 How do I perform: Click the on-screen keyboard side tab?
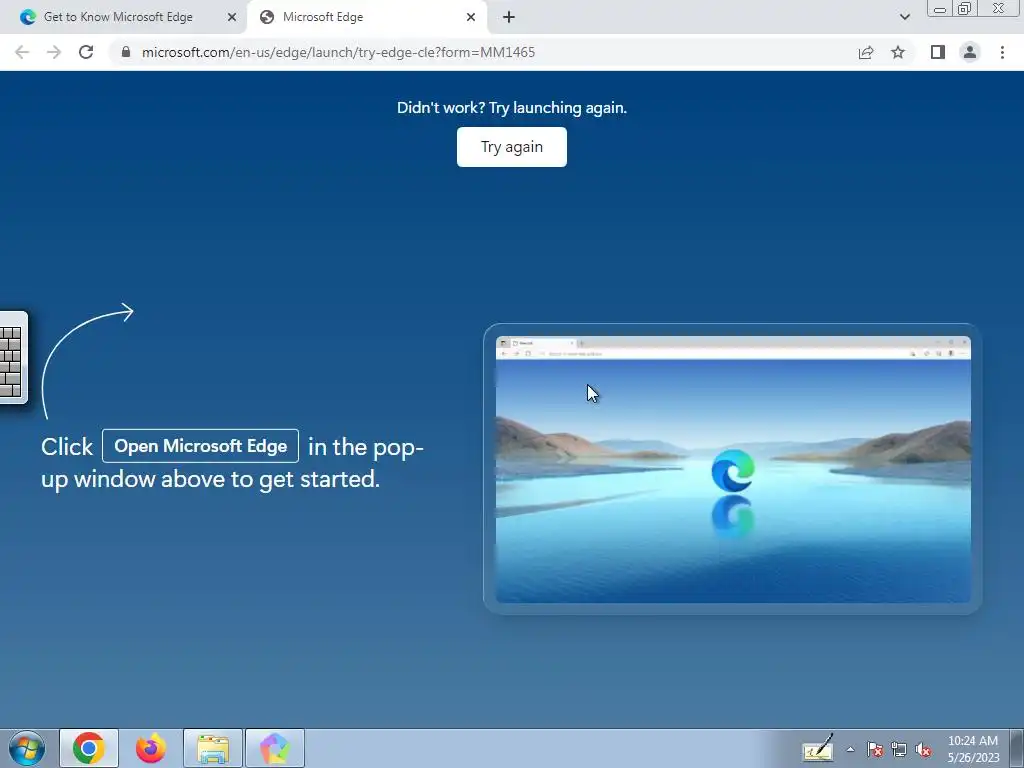(13, 358)
